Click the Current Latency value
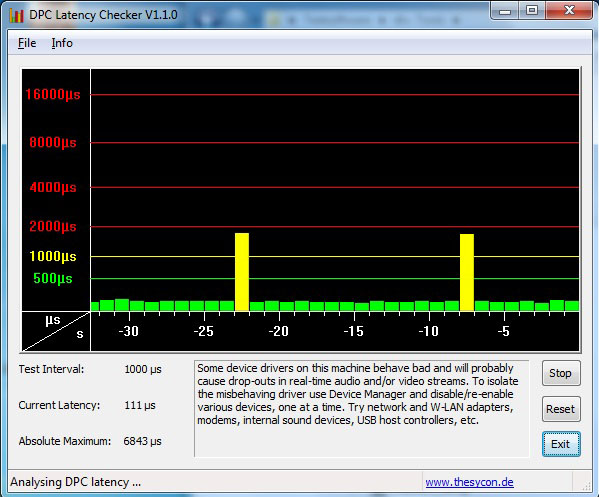Image resolution: width=599 pixels, height=497 pixels. pyautogui.click(x=140, y=405)
